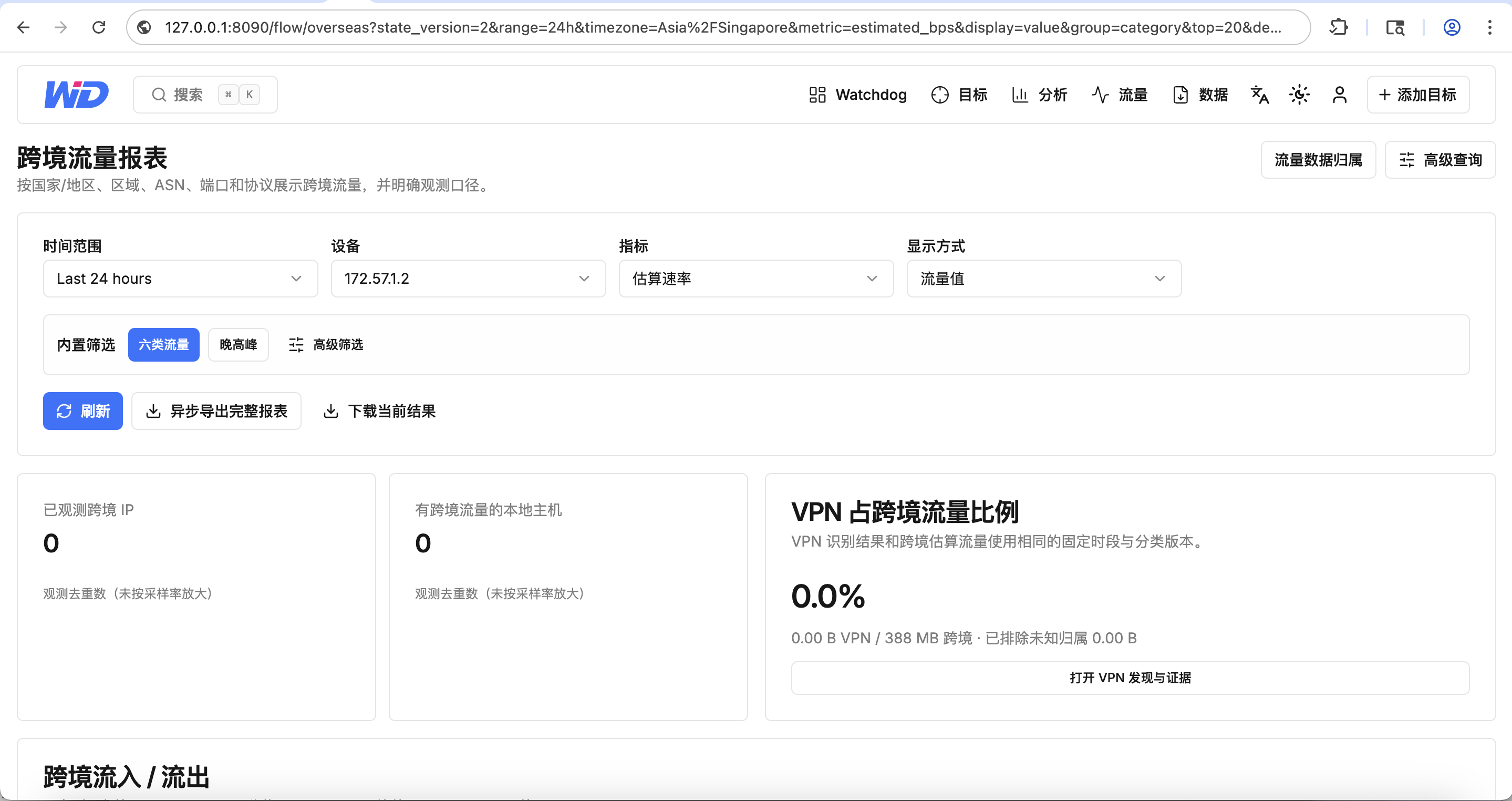The height and width of the screenshot is (801, 1512).
Task: Open 高级查询 advanced query
Action: click(1441, 160)
